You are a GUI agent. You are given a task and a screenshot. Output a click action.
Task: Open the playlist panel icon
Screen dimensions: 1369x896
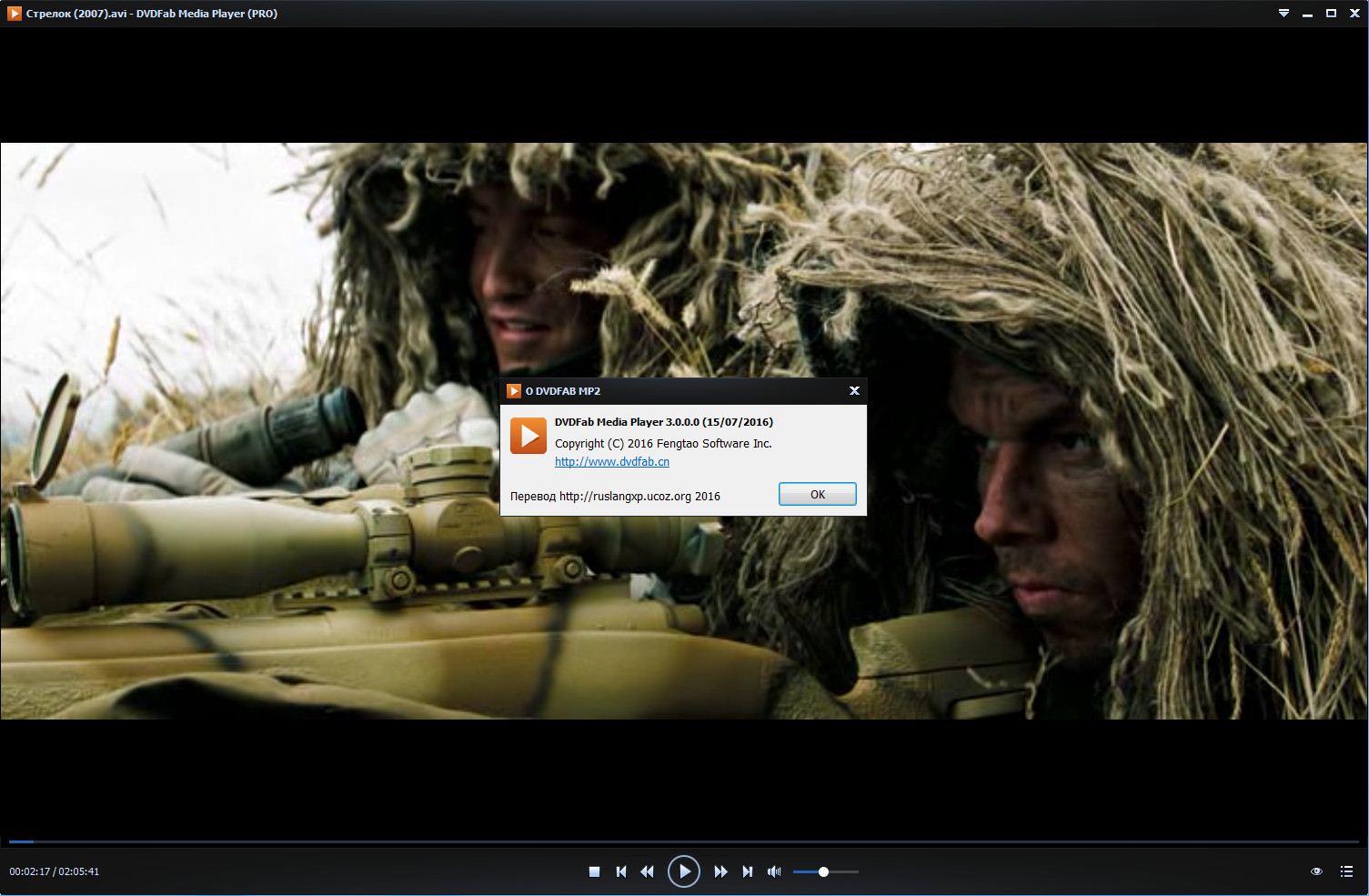[1346, 871]
